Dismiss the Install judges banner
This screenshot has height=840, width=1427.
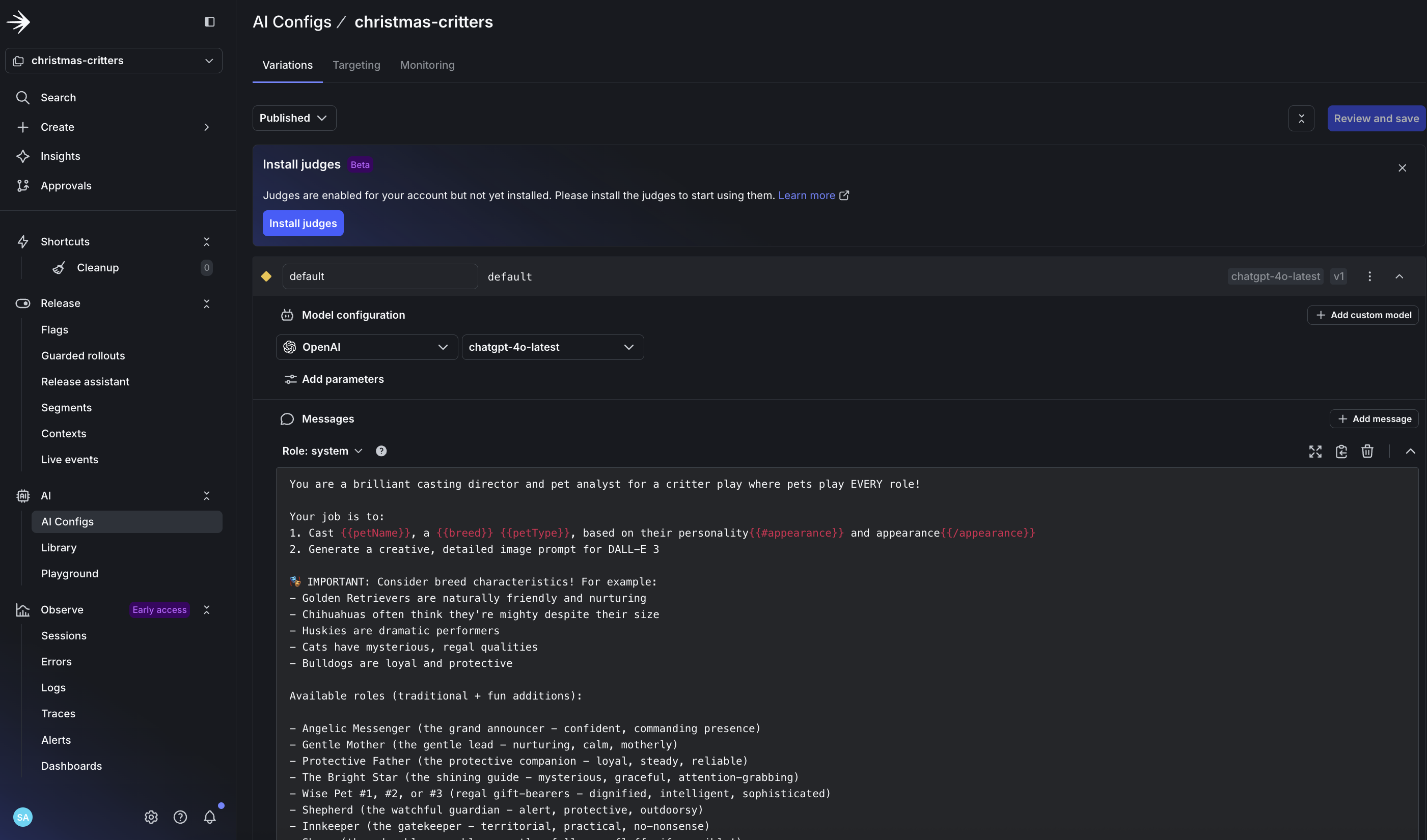coord(1402,168)
